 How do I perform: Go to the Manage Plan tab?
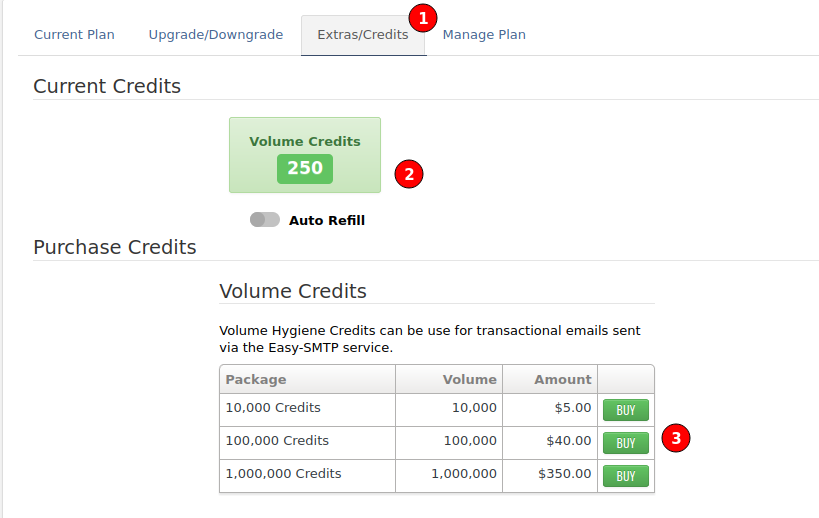pos(484,35)
